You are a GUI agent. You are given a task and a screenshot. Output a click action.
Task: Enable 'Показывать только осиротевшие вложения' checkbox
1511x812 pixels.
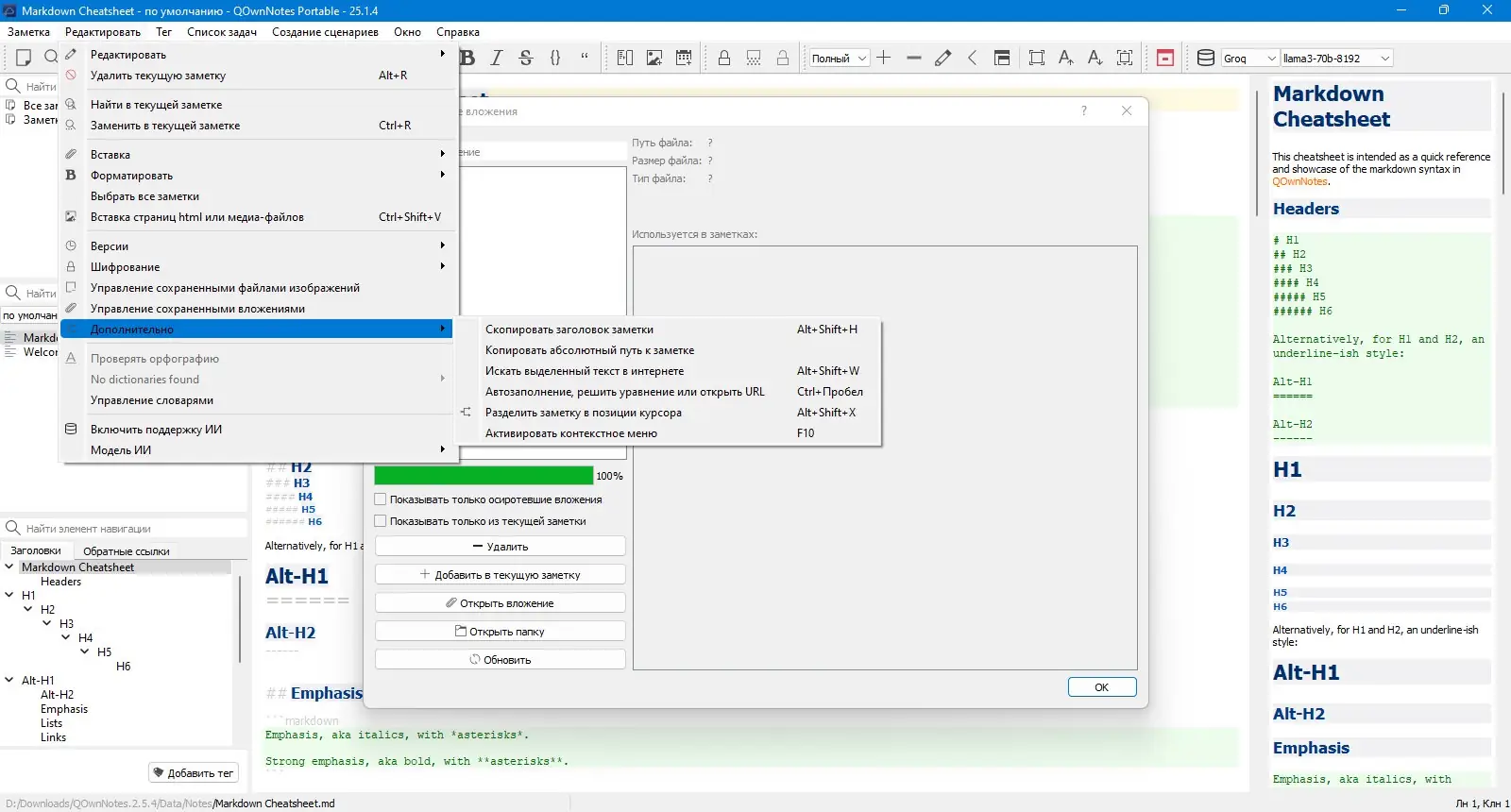tap(381, 499)
